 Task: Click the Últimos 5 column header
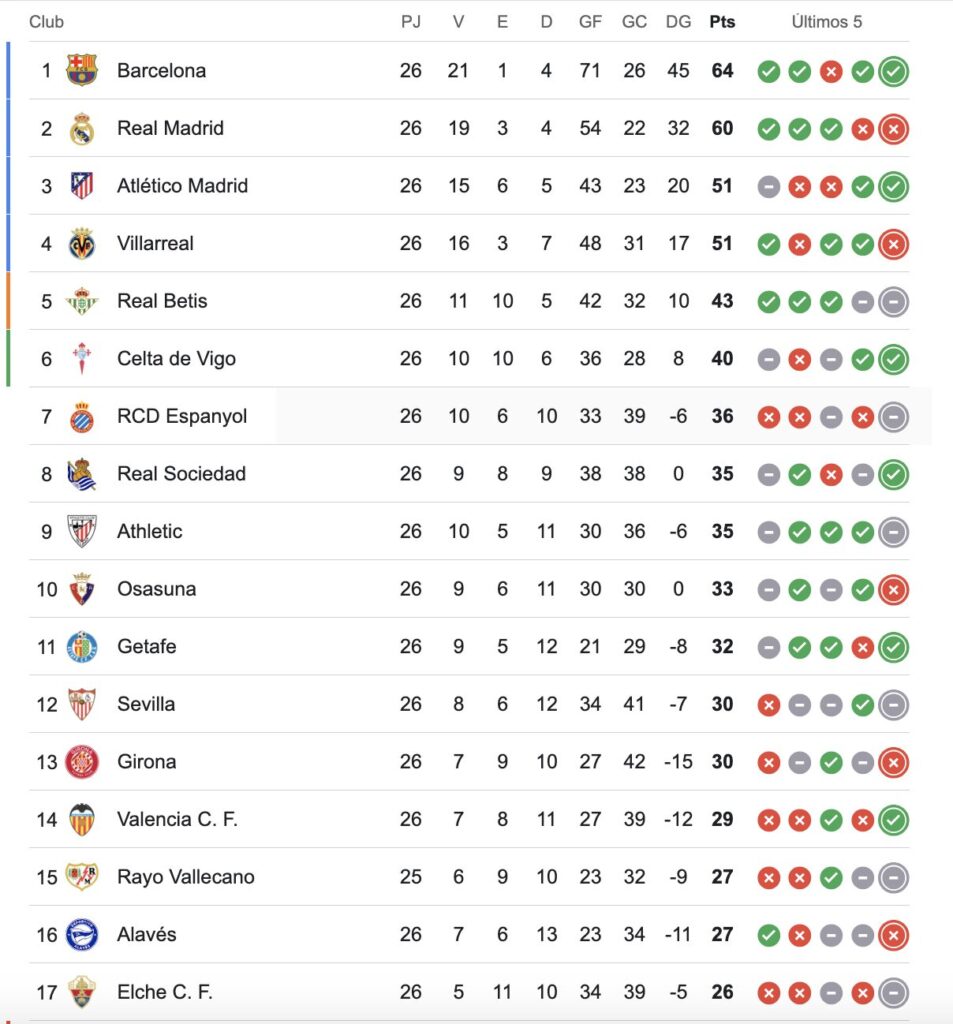pyautogui.click(x=826, y=22)
